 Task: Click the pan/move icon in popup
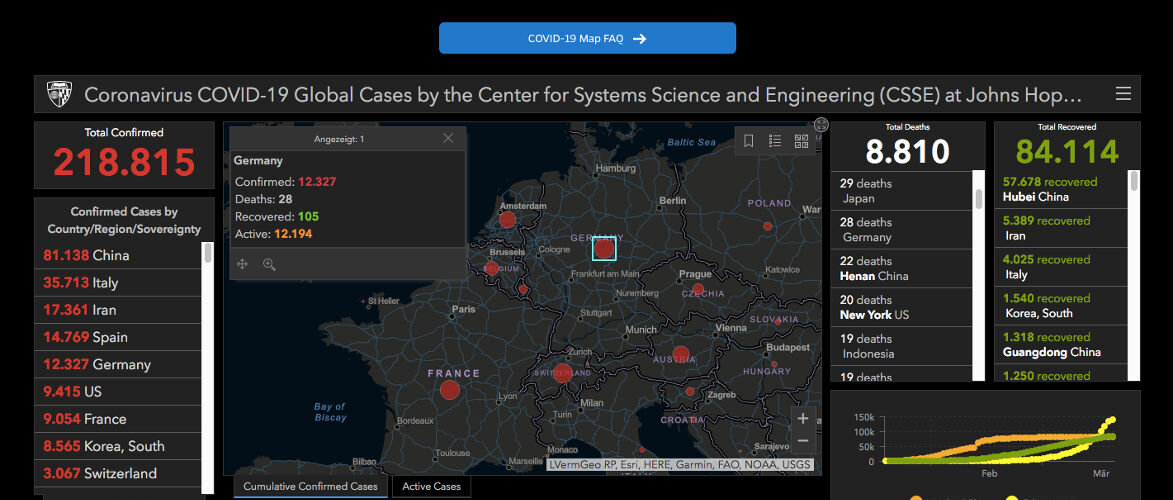click(x=242, y=264)
